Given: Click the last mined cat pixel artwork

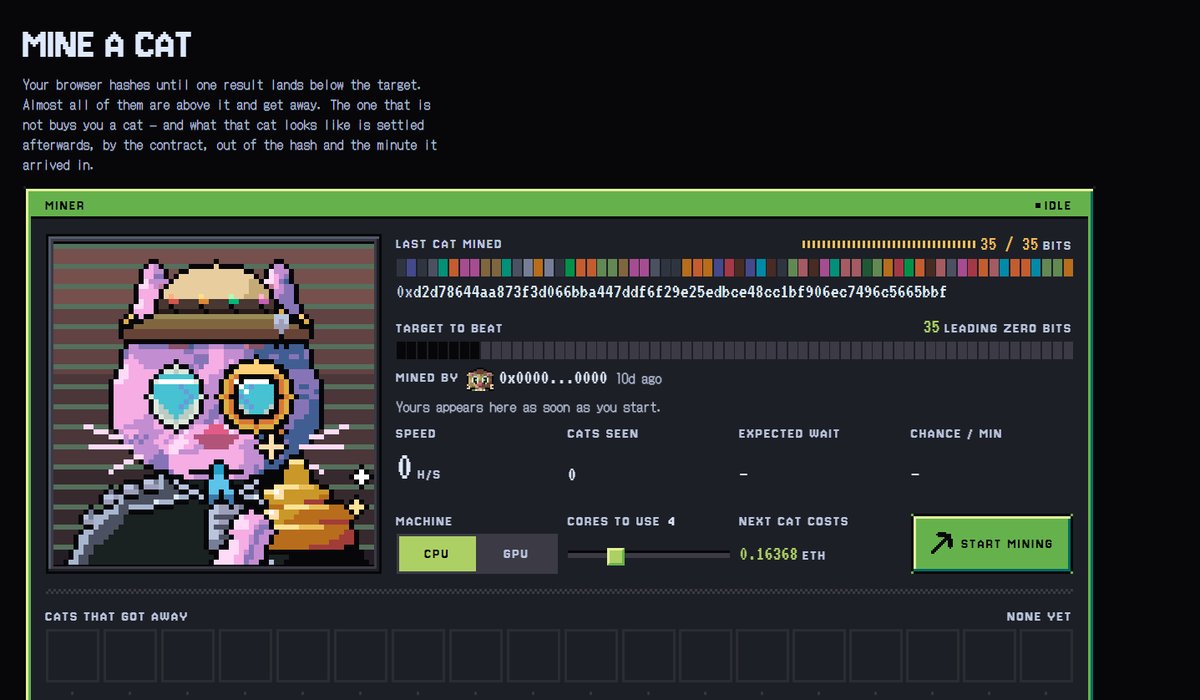Looking at the screenshot, I should pos(215,405).
